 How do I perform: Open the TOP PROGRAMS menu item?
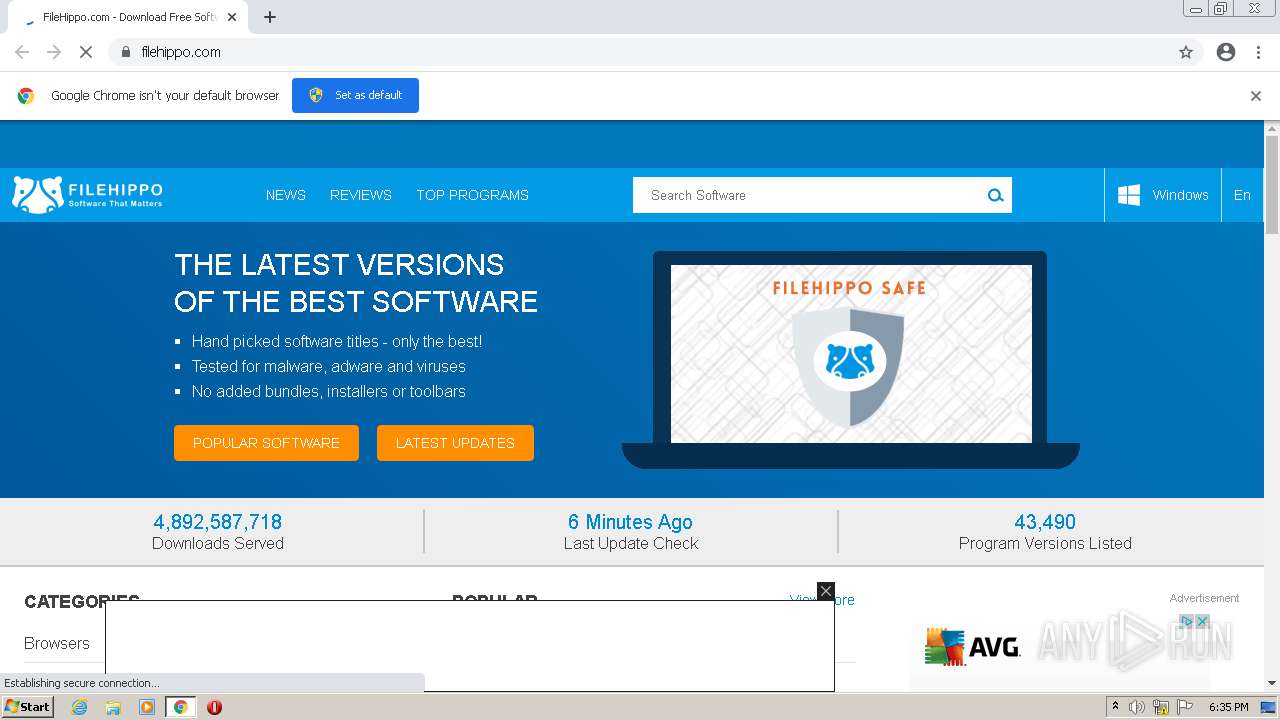[x=473, y=195]
